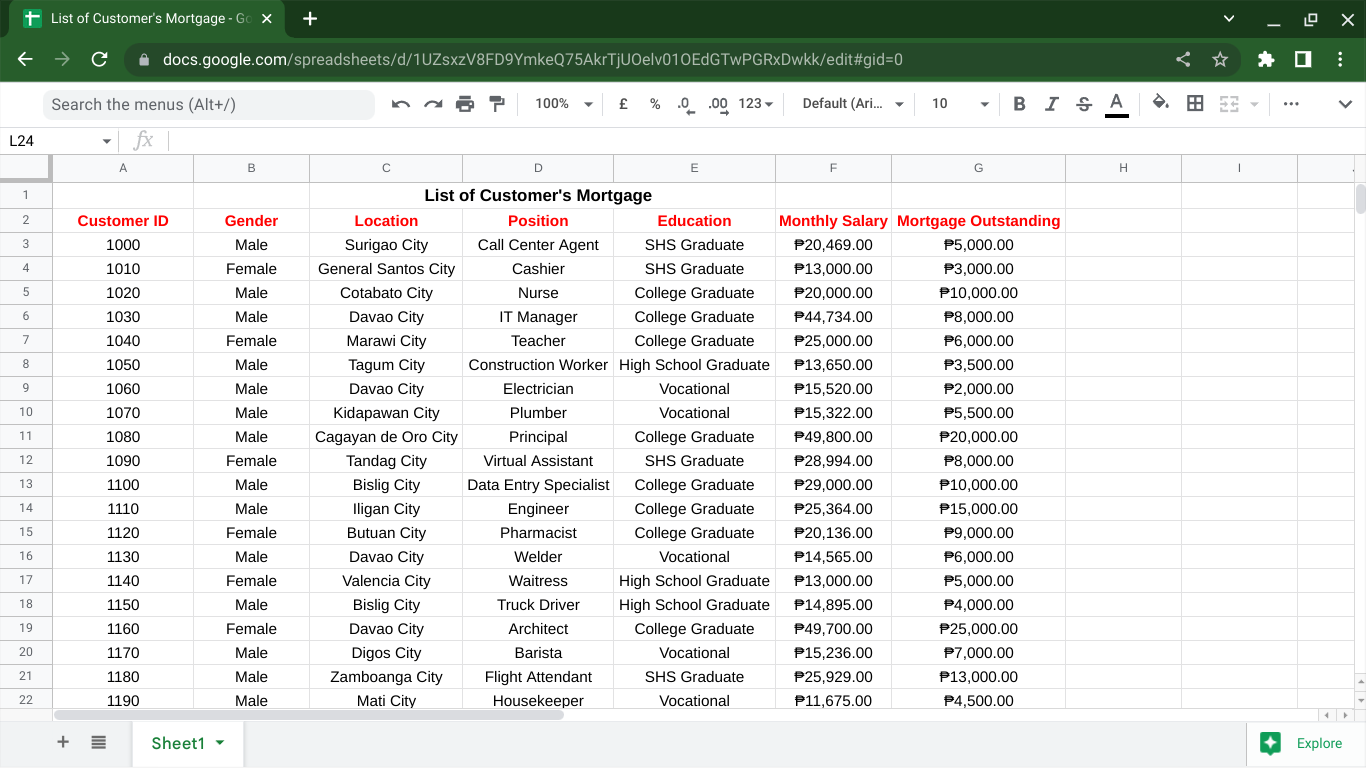This screenshot has width=1366, height=768.
Task: Select the title cell List of Customer's Mortgage
Action: tap(538, 195)
